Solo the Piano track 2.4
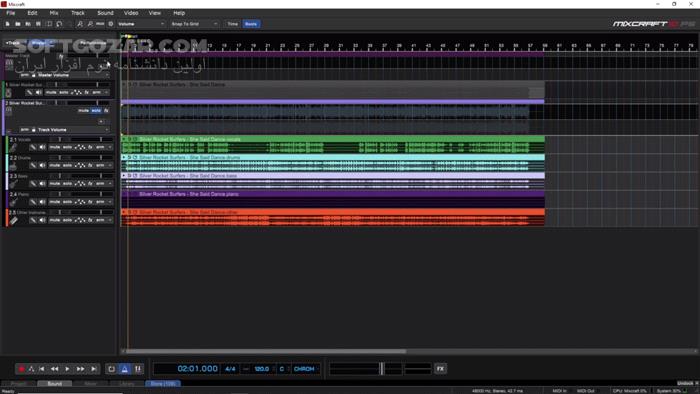This screenshot has height=394, width=700. point(67,202)
